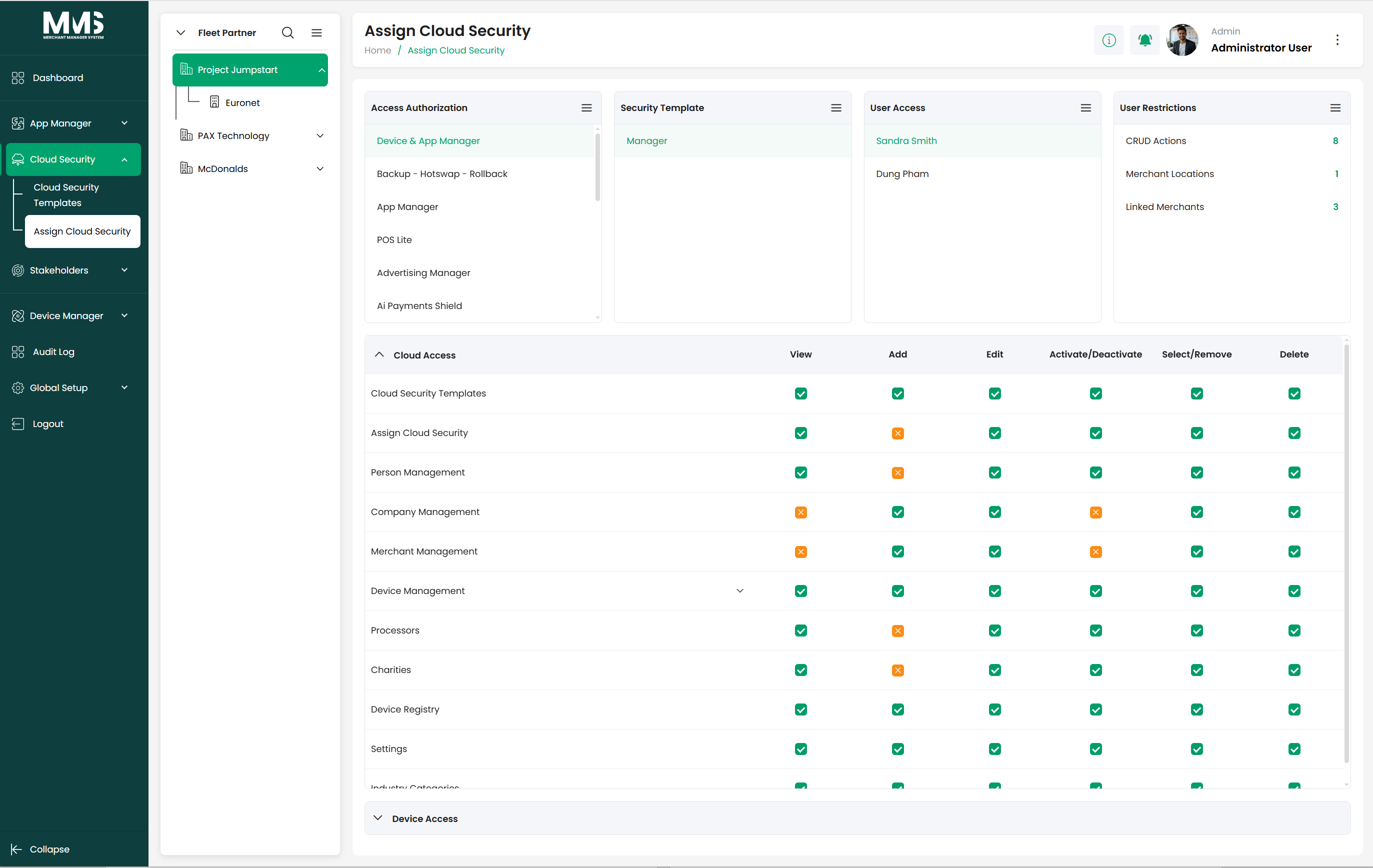Toggle View checkbox for Cloud Security Templates
Image resolution: width=1373 pixels, height=868 pixels.
[x=801, y=393]
